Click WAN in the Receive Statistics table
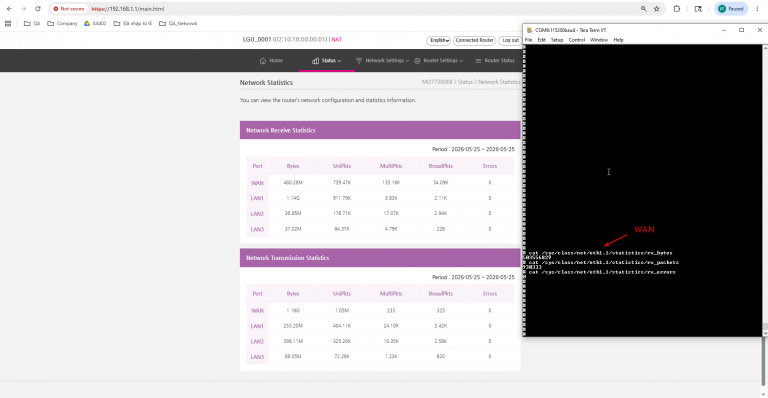Viewport: 768px width, 398px height. point(257,183)
